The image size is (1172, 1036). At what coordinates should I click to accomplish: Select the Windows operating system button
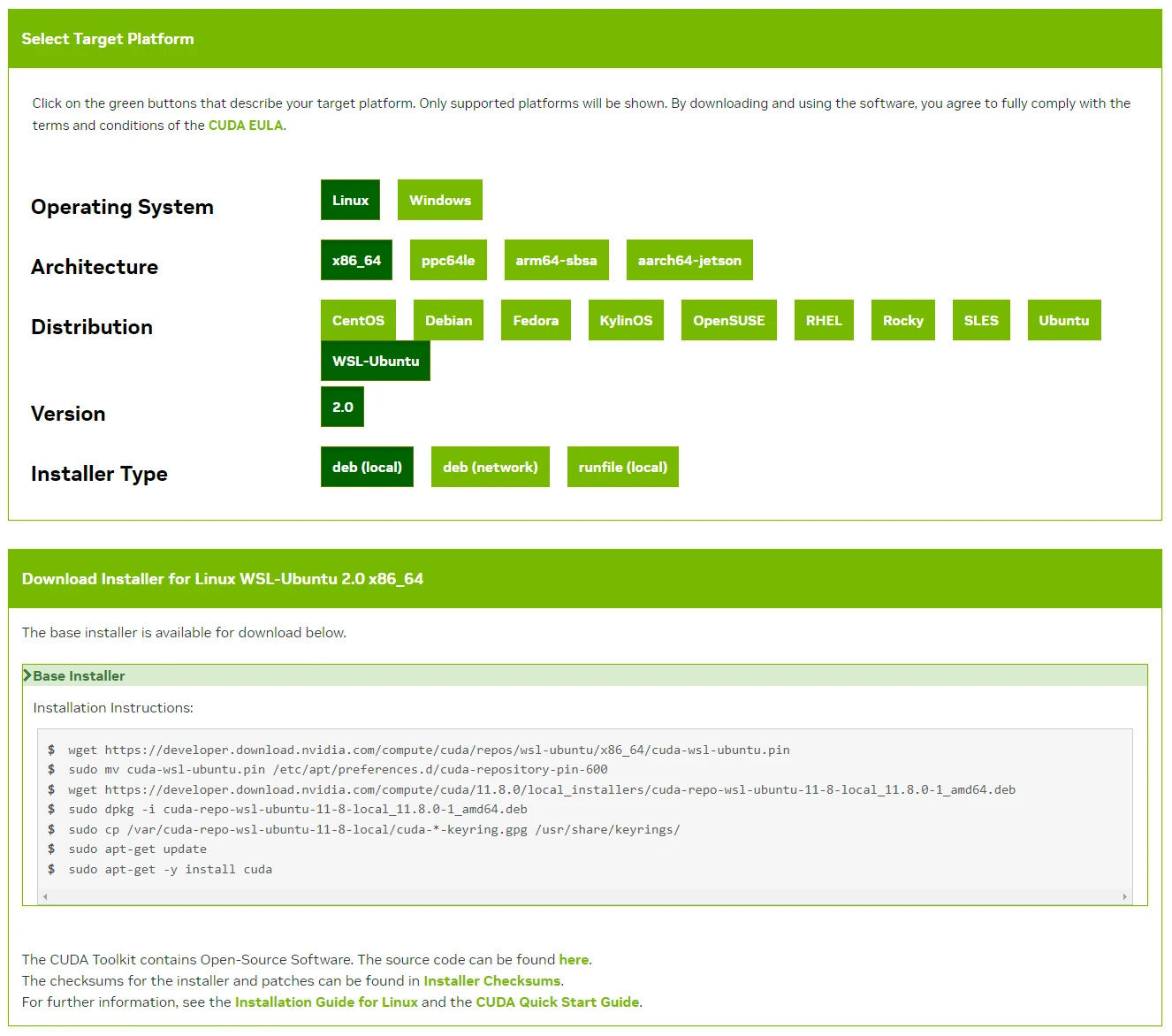pyautogui.click(x=439, y=200)
